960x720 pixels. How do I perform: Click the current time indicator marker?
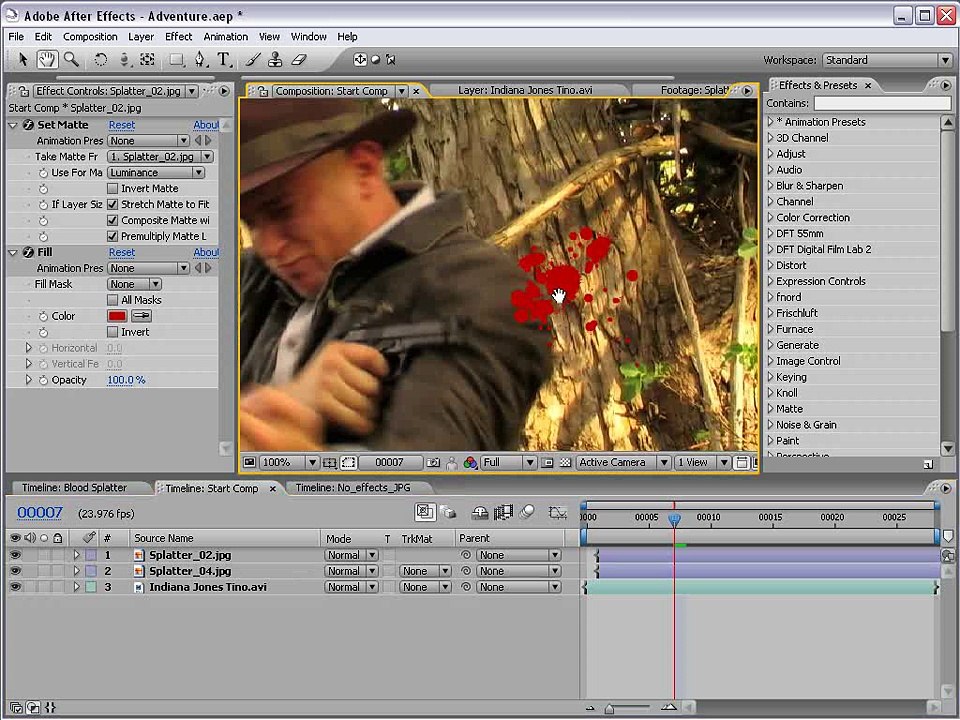coord(674,519)
